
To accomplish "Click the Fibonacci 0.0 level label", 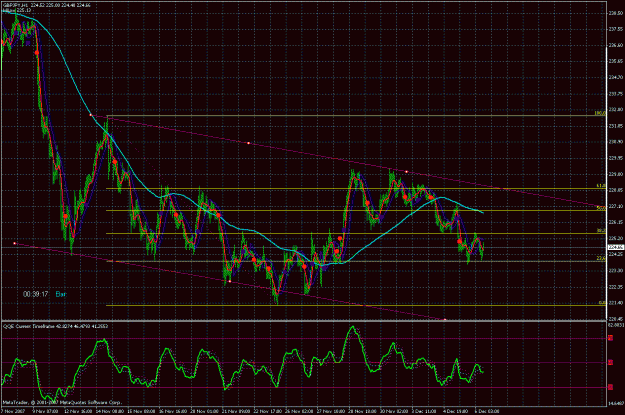I will point(602,303).
